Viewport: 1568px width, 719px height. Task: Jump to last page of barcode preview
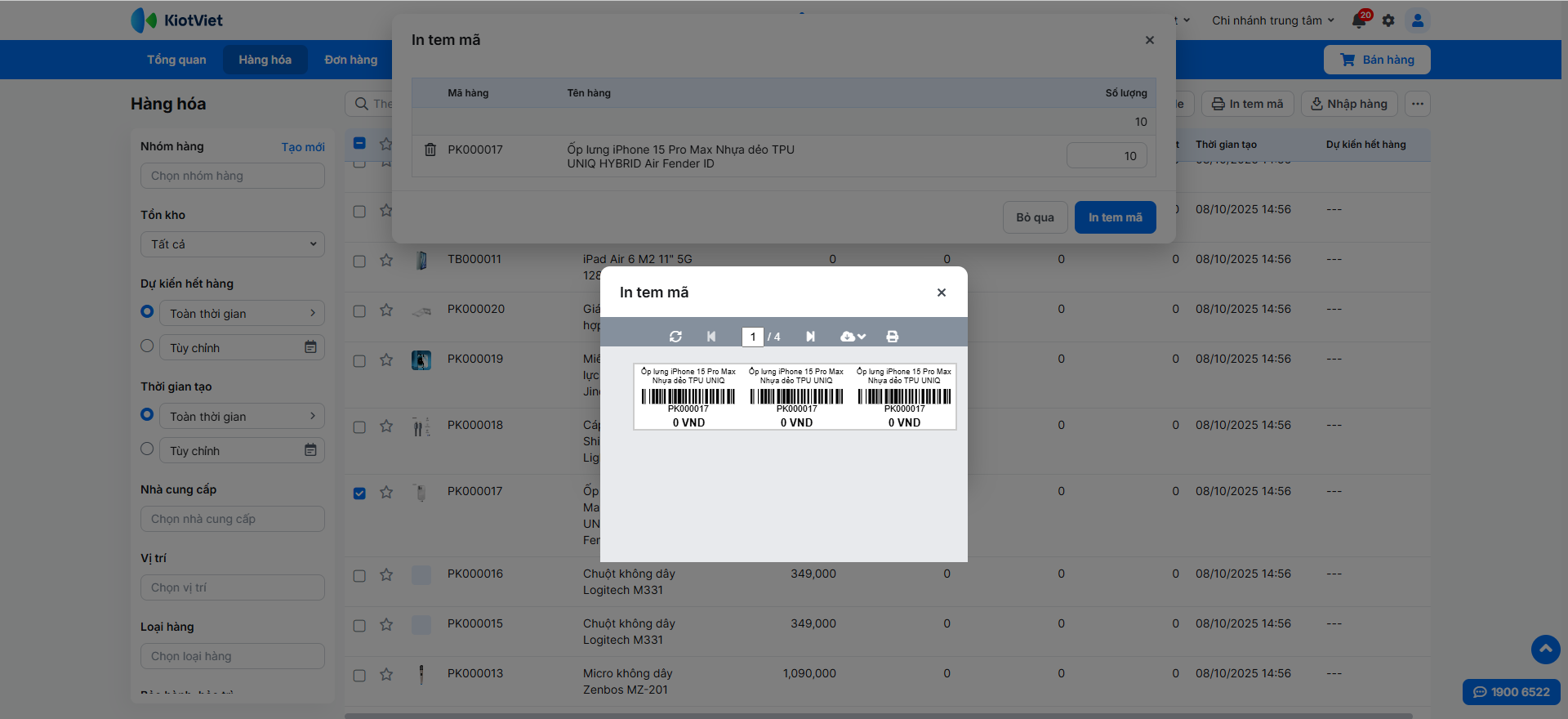click(810, 337)
